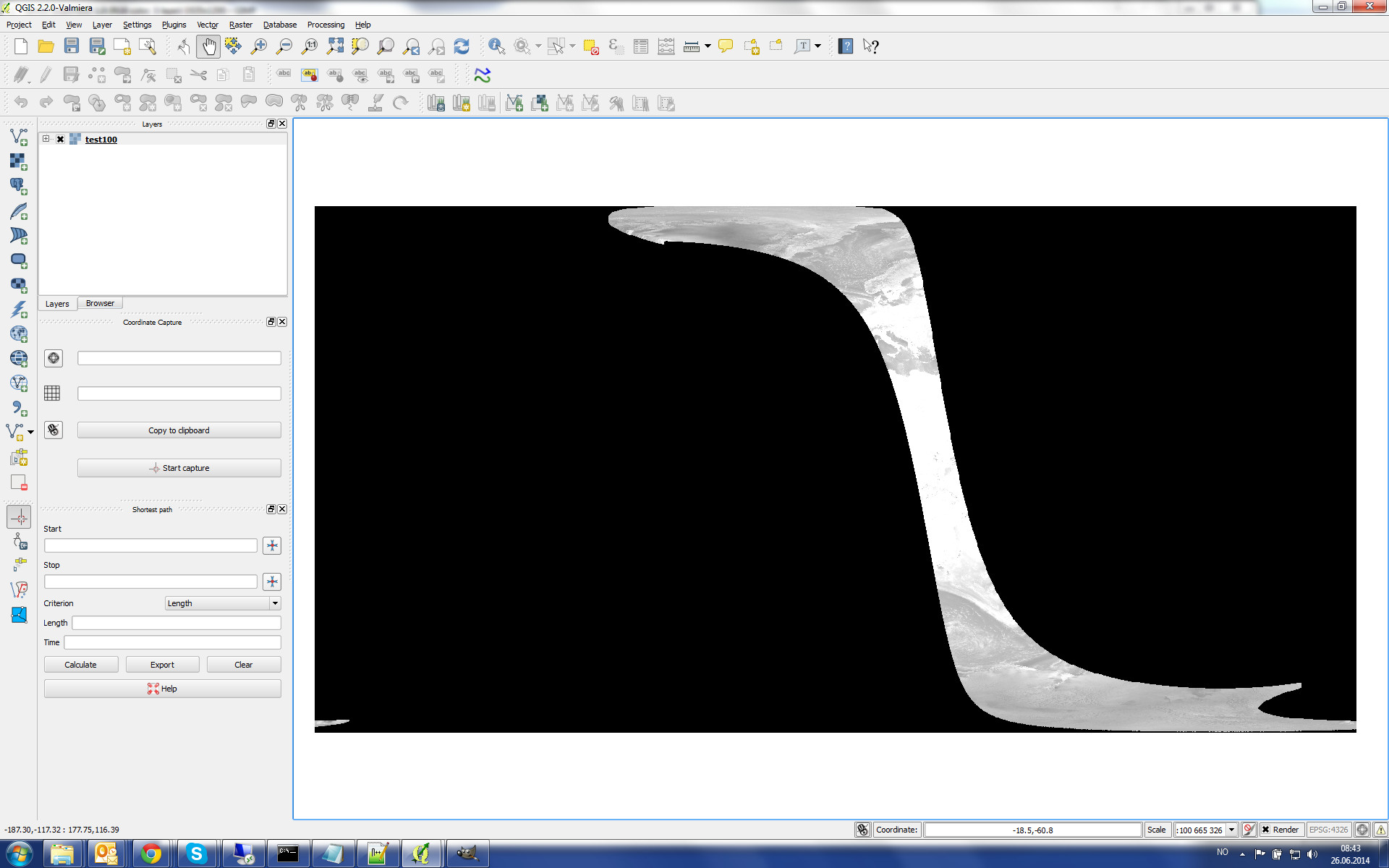The width and height of the screenshot is (1389, 868).
Task: Open the Help Contents icon
Action: (x=846, y=47)
